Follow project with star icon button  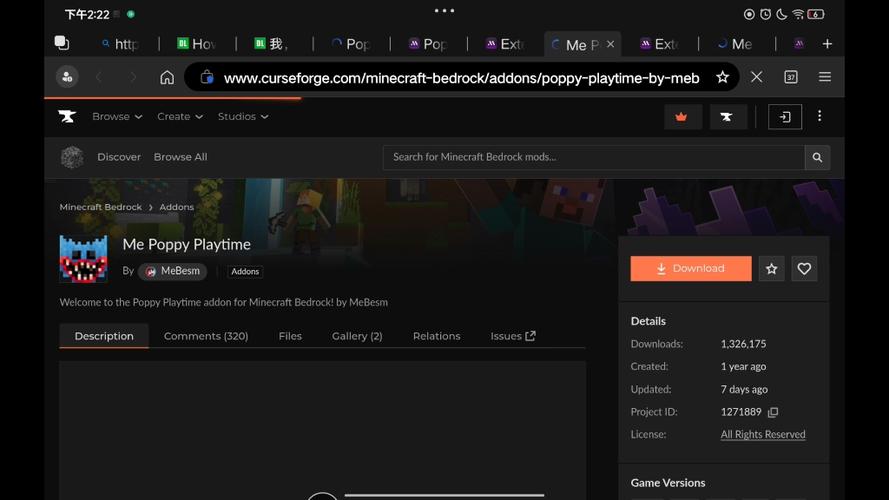click(x=772, y=269)
